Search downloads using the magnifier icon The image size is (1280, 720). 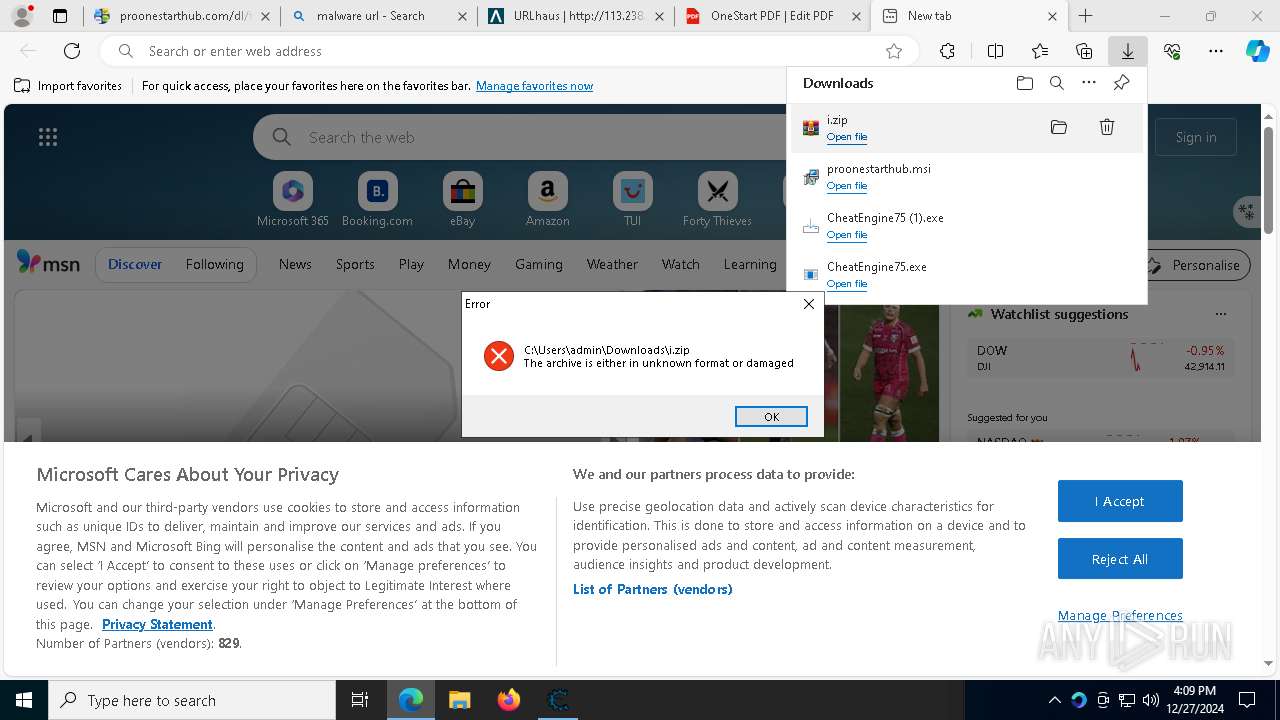click(x=1057, y=83)
